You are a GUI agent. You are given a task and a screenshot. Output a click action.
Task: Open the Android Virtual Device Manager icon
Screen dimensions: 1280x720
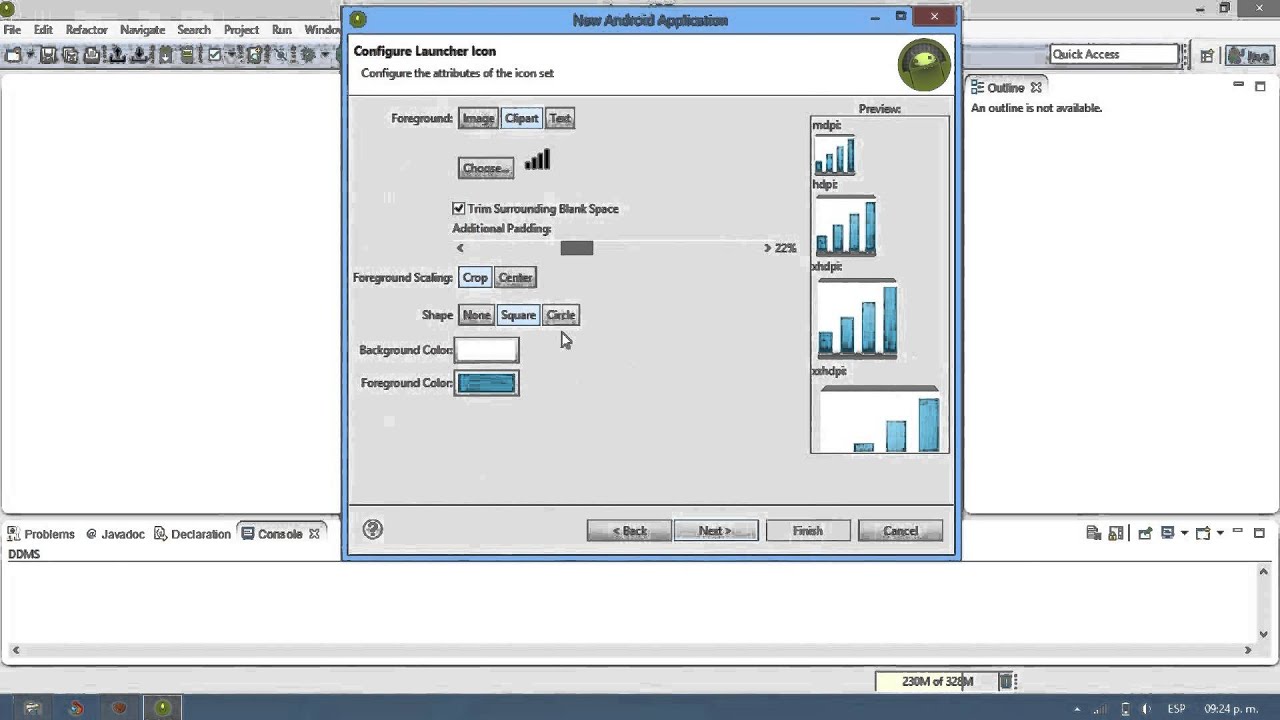(x=187, y=55)
